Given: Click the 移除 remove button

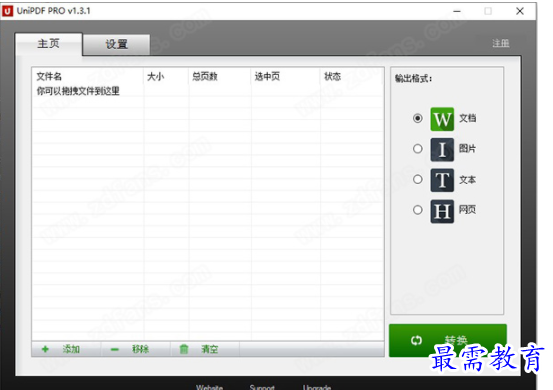Looking at the screenshot, I should pos(136,349).
